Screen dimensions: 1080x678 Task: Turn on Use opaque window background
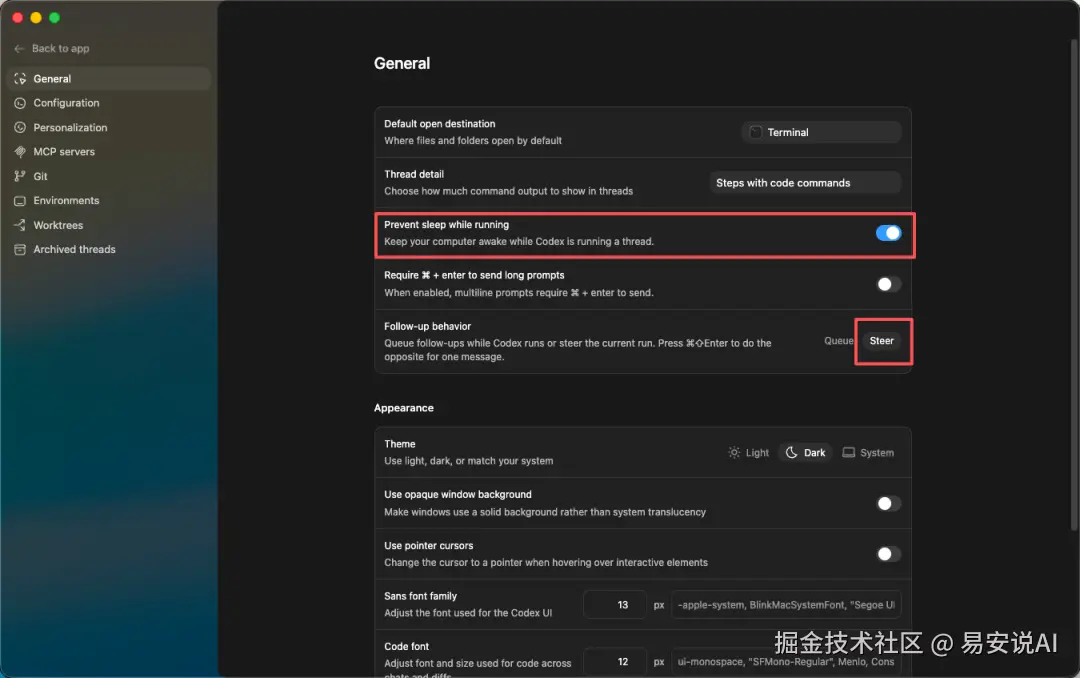[888, 504]
